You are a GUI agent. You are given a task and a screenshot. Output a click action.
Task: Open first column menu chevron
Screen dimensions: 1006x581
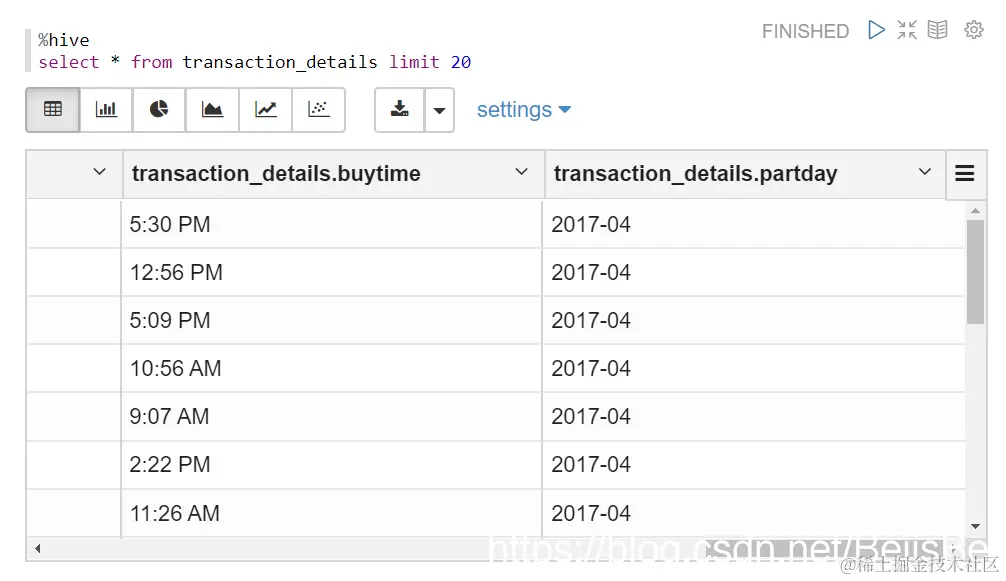point(99,172)
